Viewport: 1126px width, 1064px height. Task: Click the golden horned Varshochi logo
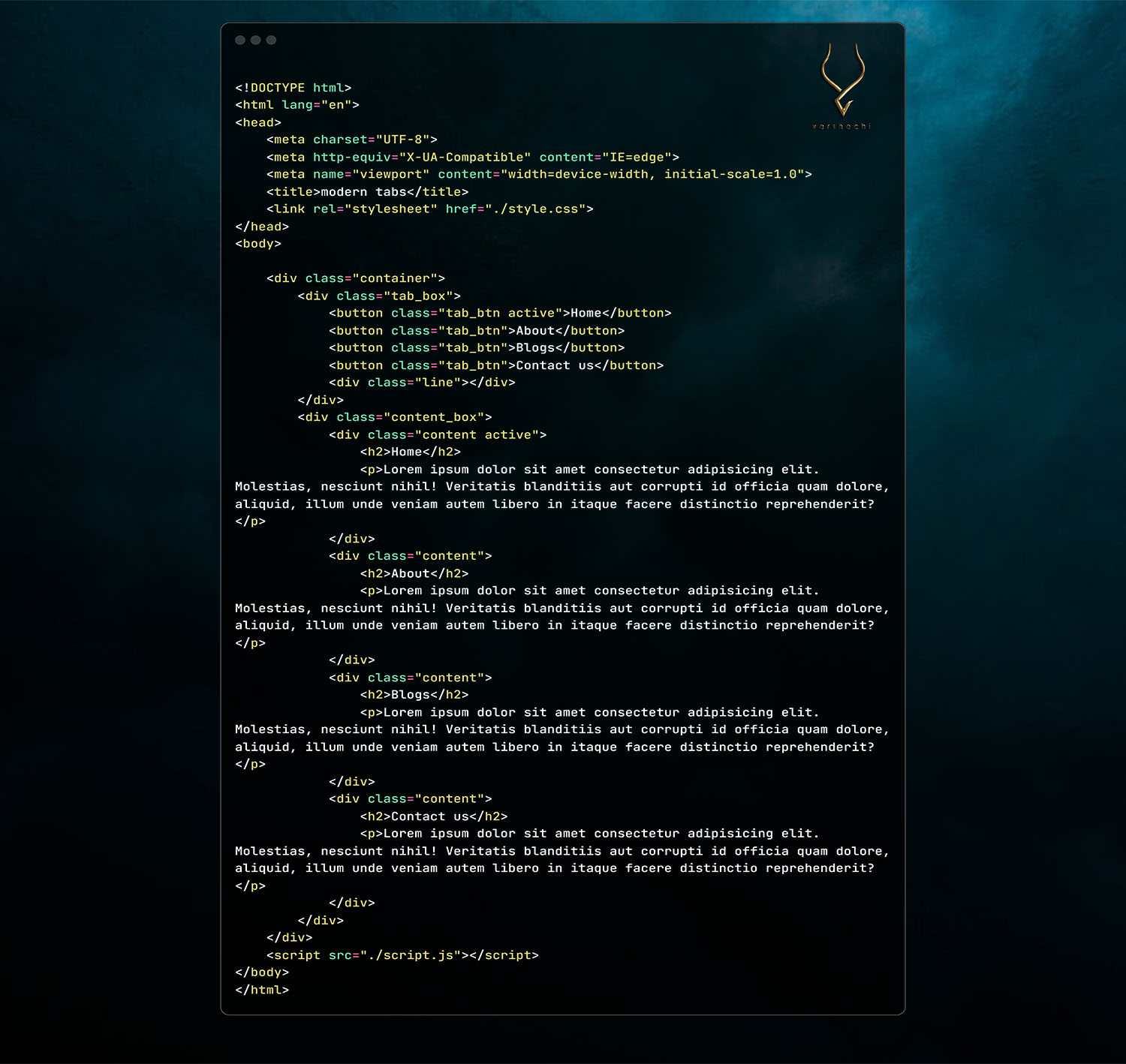click(842, 80)
